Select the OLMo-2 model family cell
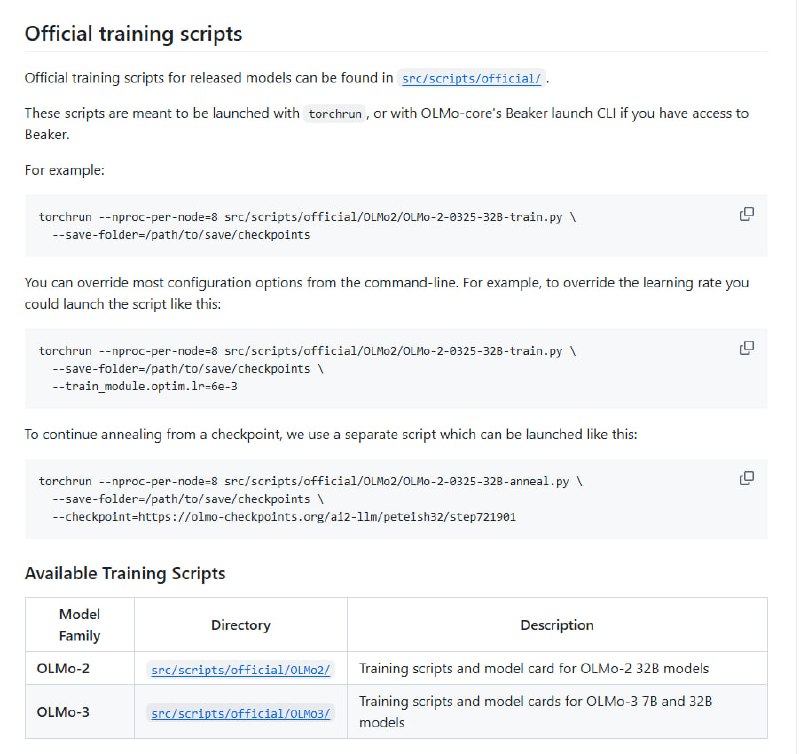 tap(63, 669)
